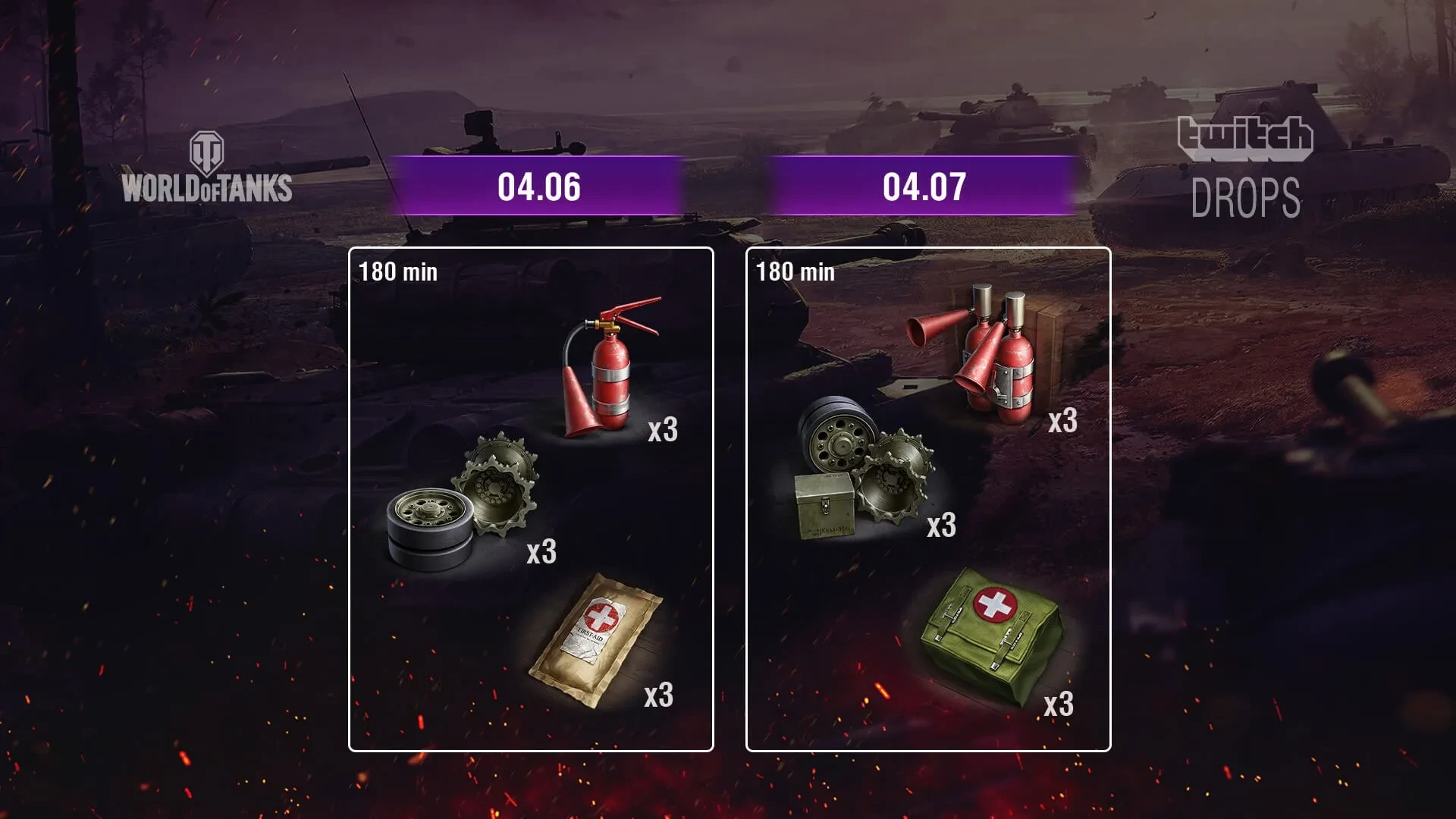This screenshot has height=819, width=1456.
Task: Click the x3 count beside the first-aid packet
Action: tap(658, 695)
